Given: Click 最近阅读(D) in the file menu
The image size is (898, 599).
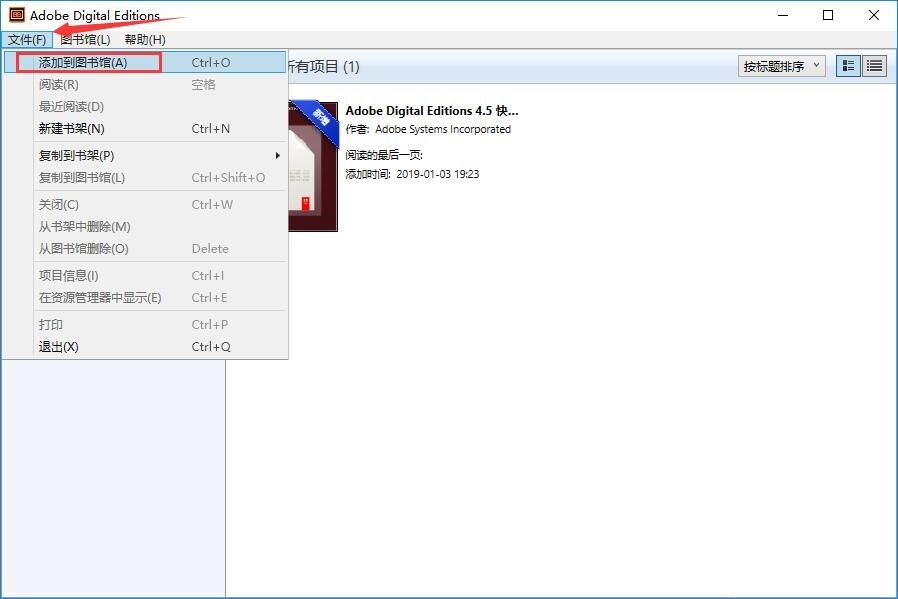Looking at the screenshot, I should click(145, 107).
